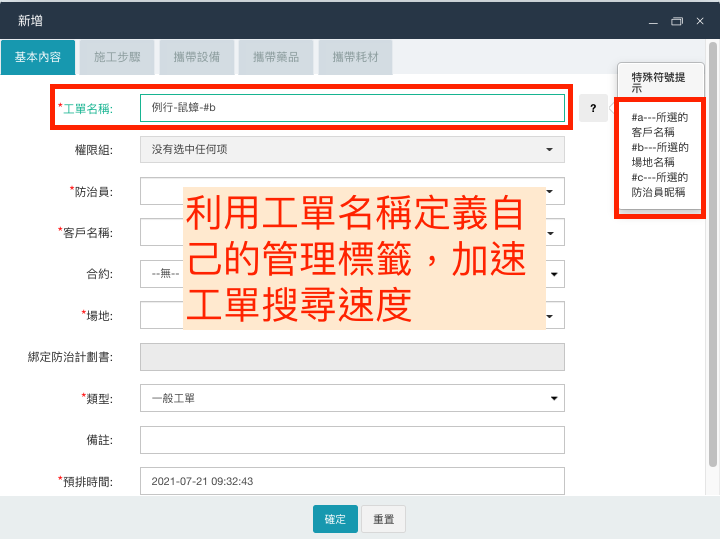Close the 新增 dialog
Image resolution: width=720 pixels, height=539 pixels.
(x=700, y=21)
